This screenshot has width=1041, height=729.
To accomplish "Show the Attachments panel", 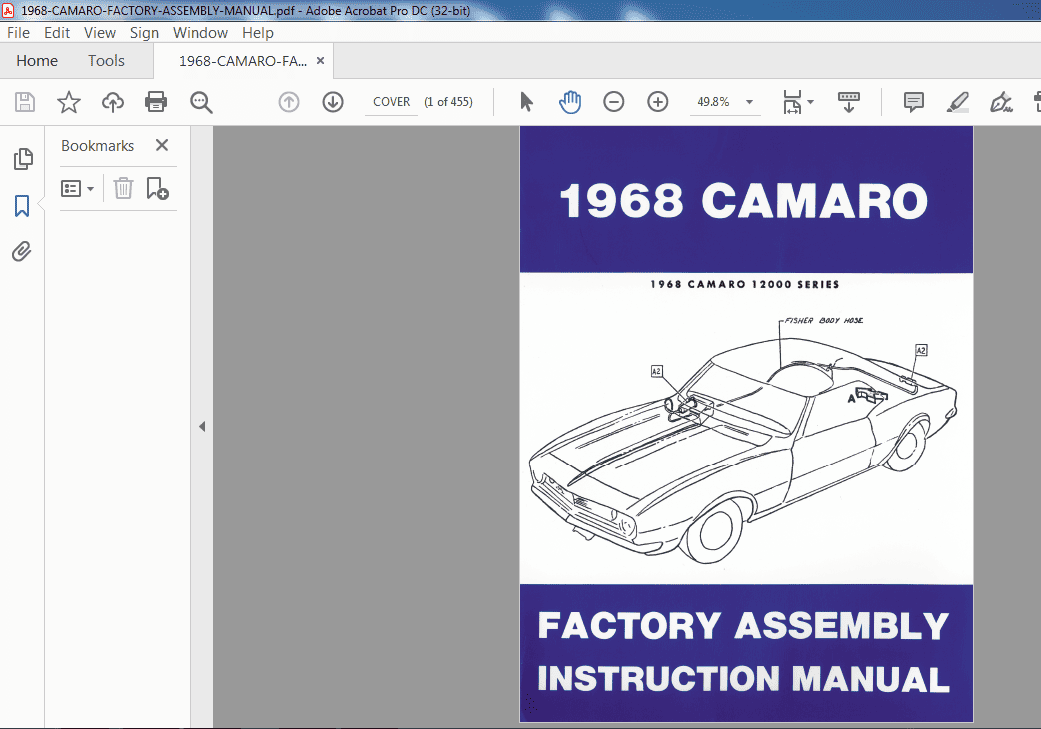I will (x=21, y=251).
